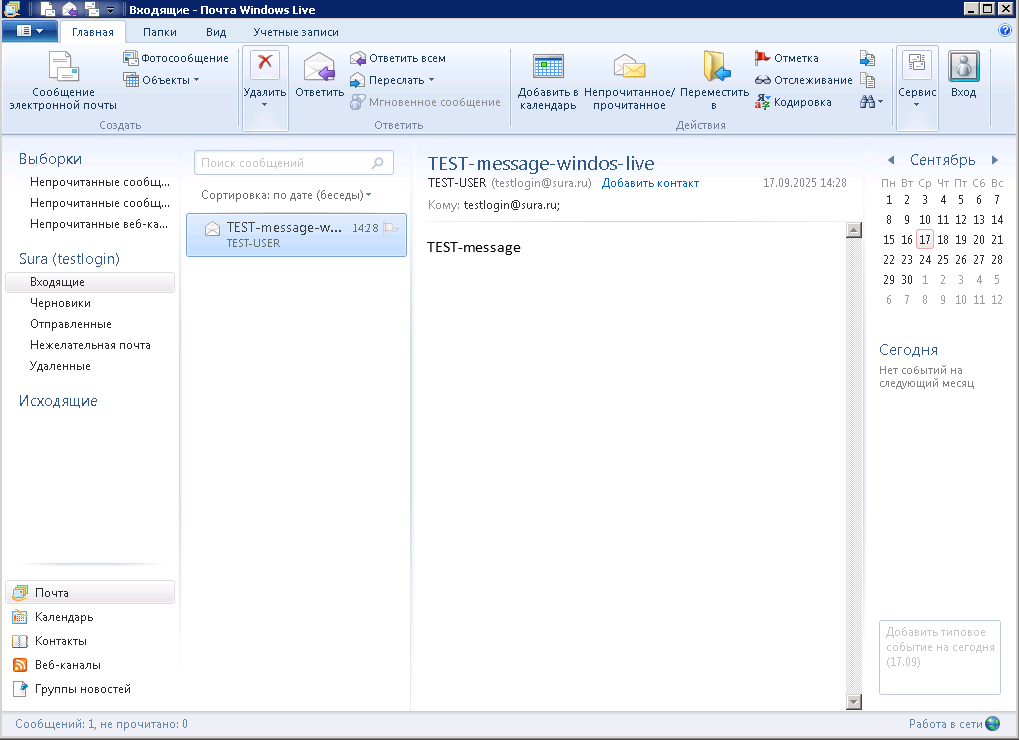Toggle Flag (Отметка) in ribbon
This screenshot has width=1019, height=740.
click(x=786, y=58)
